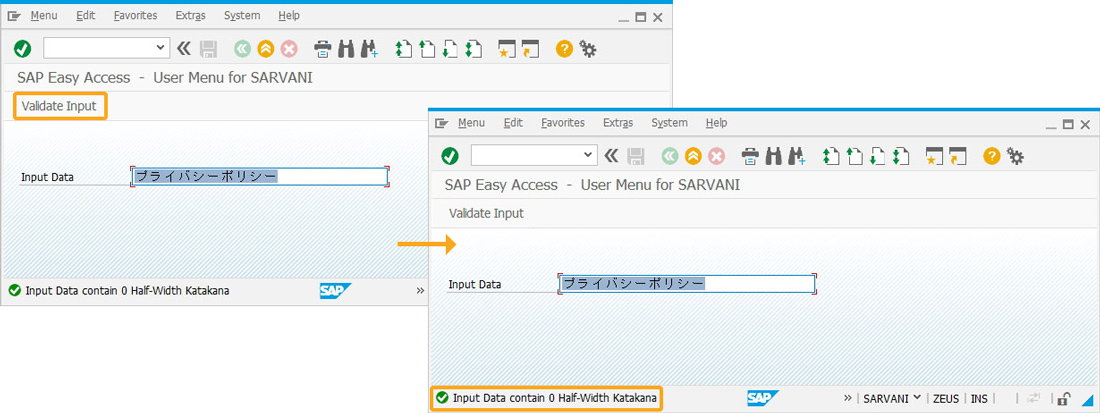
Task: Open Menu in back window menu bar
Action: tap(43, 15)
